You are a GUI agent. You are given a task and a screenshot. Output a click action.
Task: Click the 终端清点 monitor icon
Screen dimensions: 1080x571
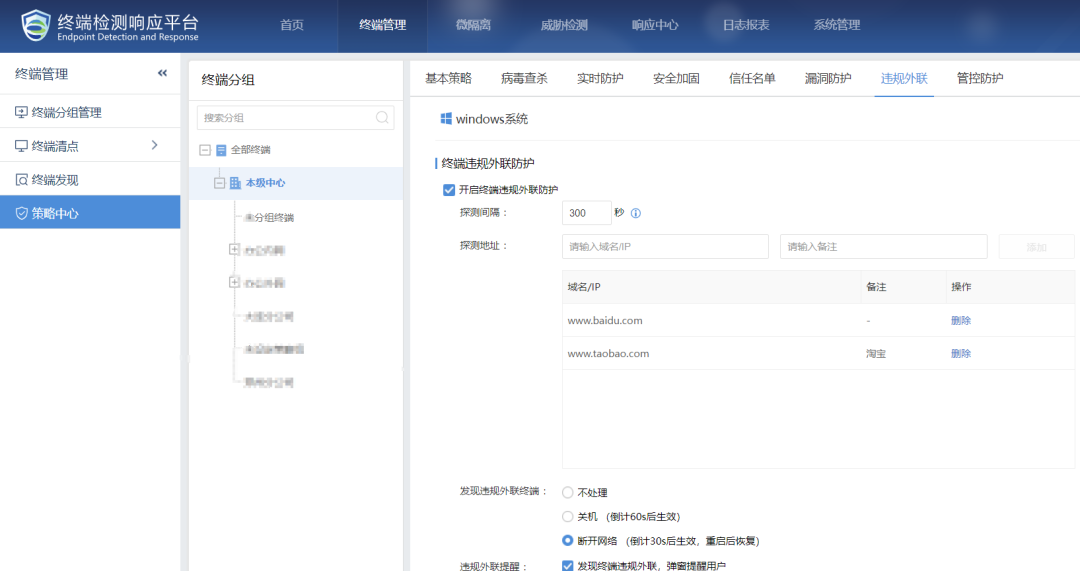tap(21, 146)
